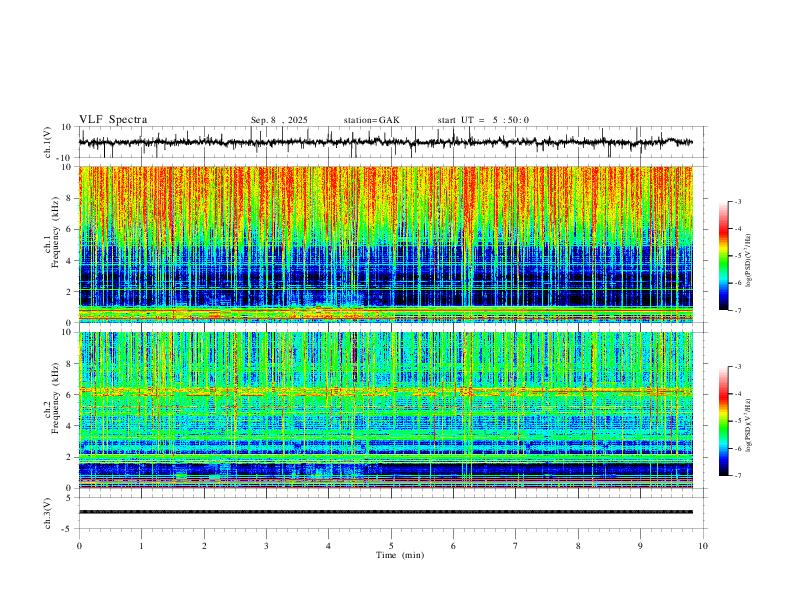Click the "Time (min)" axis label
The height and width of the screenshot is (612, 792).
point(400,555)
